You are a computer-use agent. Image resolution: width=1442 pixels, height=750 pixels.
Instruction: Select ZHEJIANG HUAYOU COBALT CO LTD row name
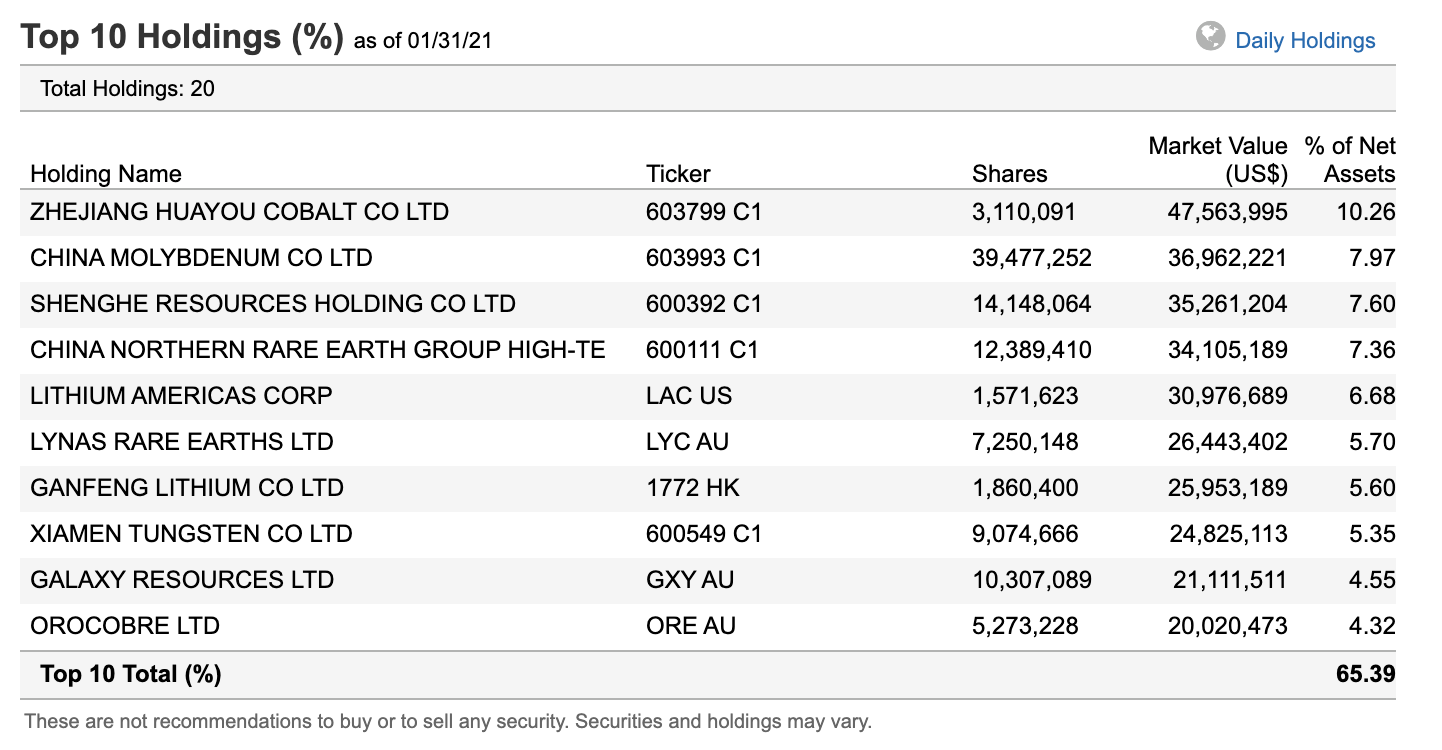click(x=240, y=212)
